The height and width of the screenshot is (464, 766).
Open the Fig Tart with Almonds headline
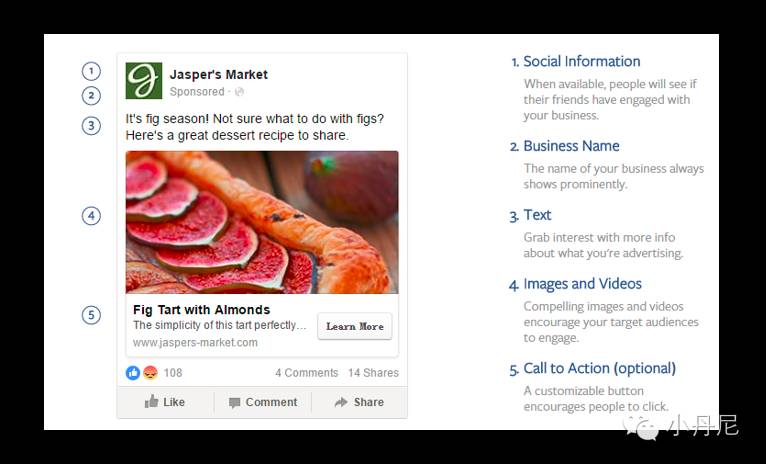[202, 310]
